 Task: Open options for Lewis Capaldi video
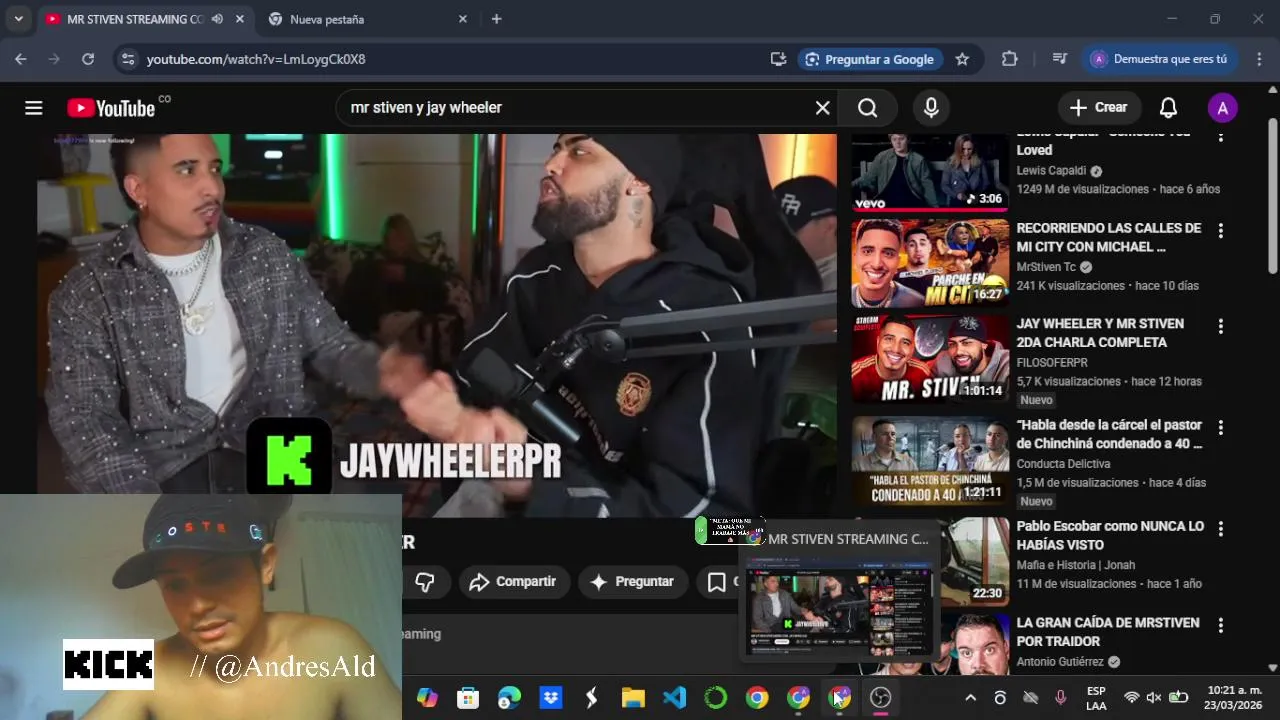click(x=1220, y=135)
